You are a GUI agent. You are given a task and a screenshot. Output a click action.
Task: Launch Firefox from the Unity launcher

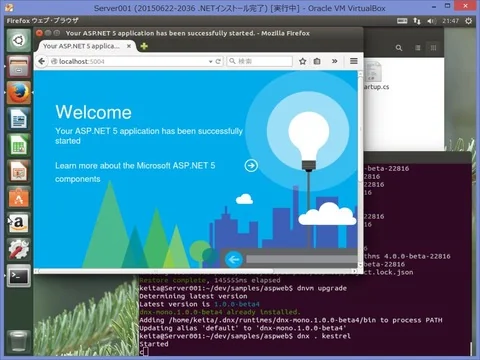coord(18,93)
